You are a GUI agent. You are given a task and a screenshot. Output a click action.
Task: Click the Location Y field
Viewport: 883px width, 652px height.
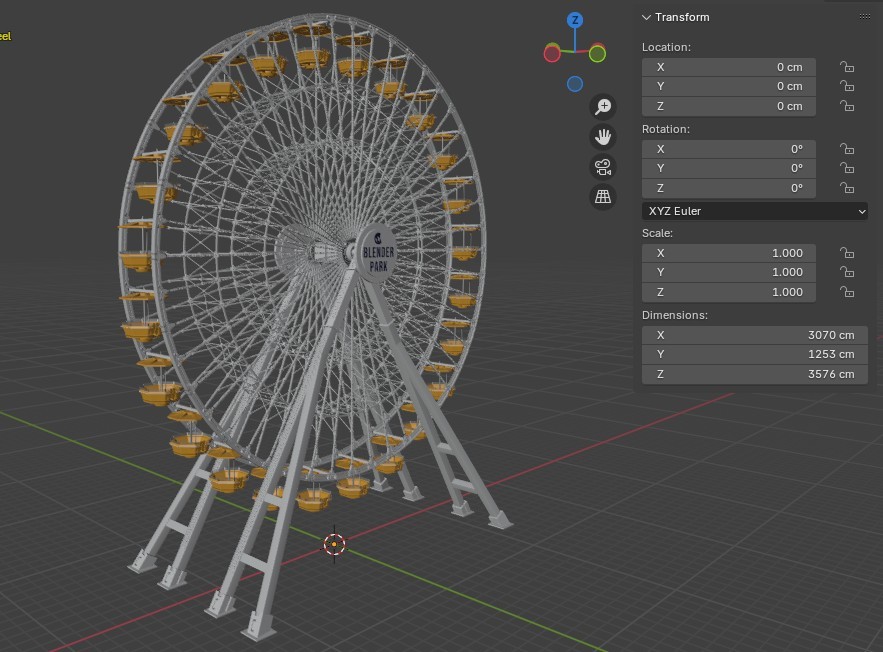pyautogui.click(x=728, y=86)
